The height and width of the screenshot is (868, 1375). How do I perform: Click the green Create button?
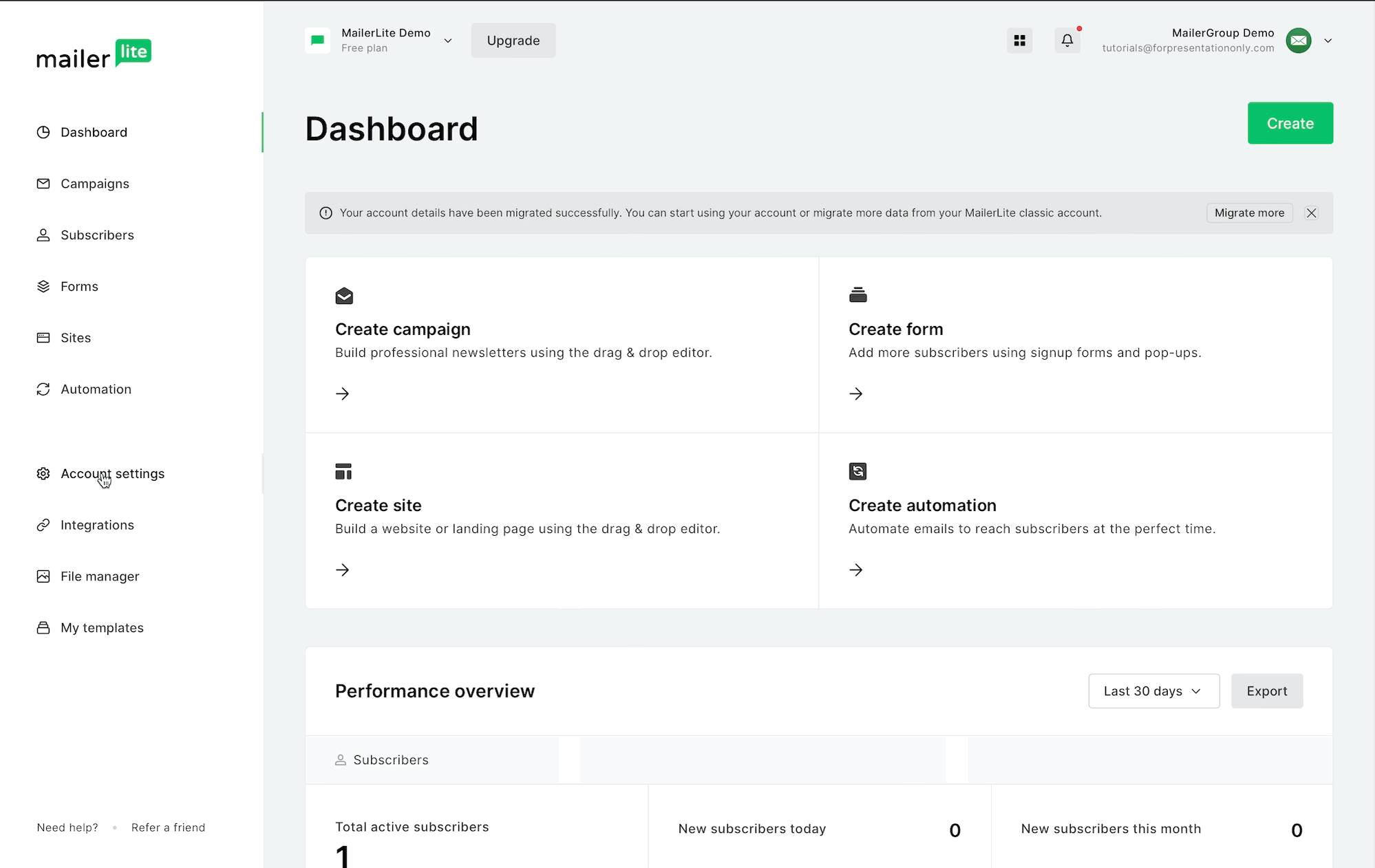(1290, 123)
